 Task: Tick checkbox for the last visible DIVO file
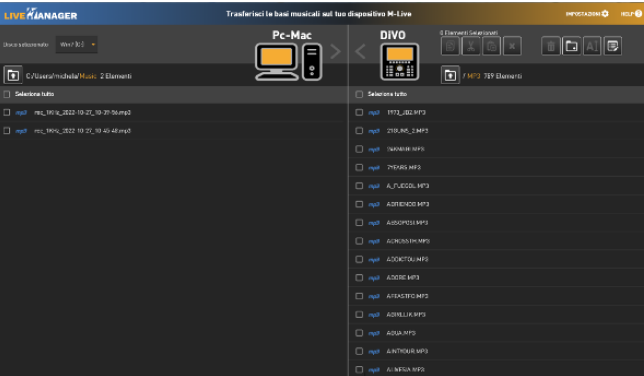pyautogui.click(x=359, y=369)
